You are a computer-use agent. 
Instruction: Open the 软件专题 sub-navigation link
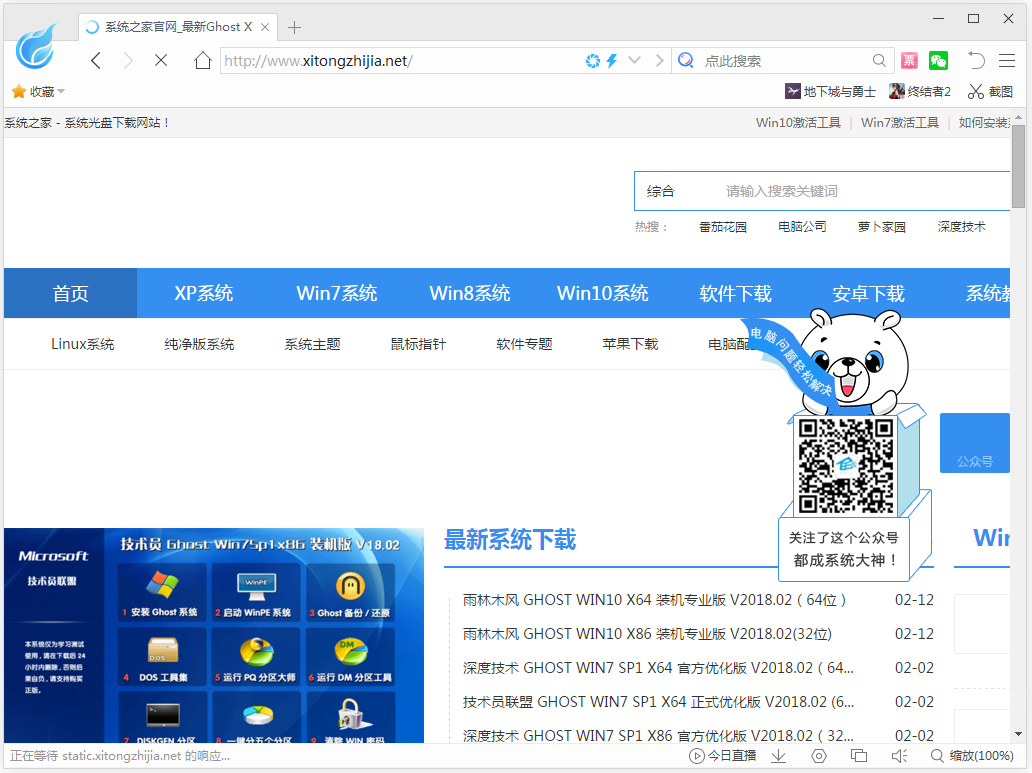pos(525,344)
